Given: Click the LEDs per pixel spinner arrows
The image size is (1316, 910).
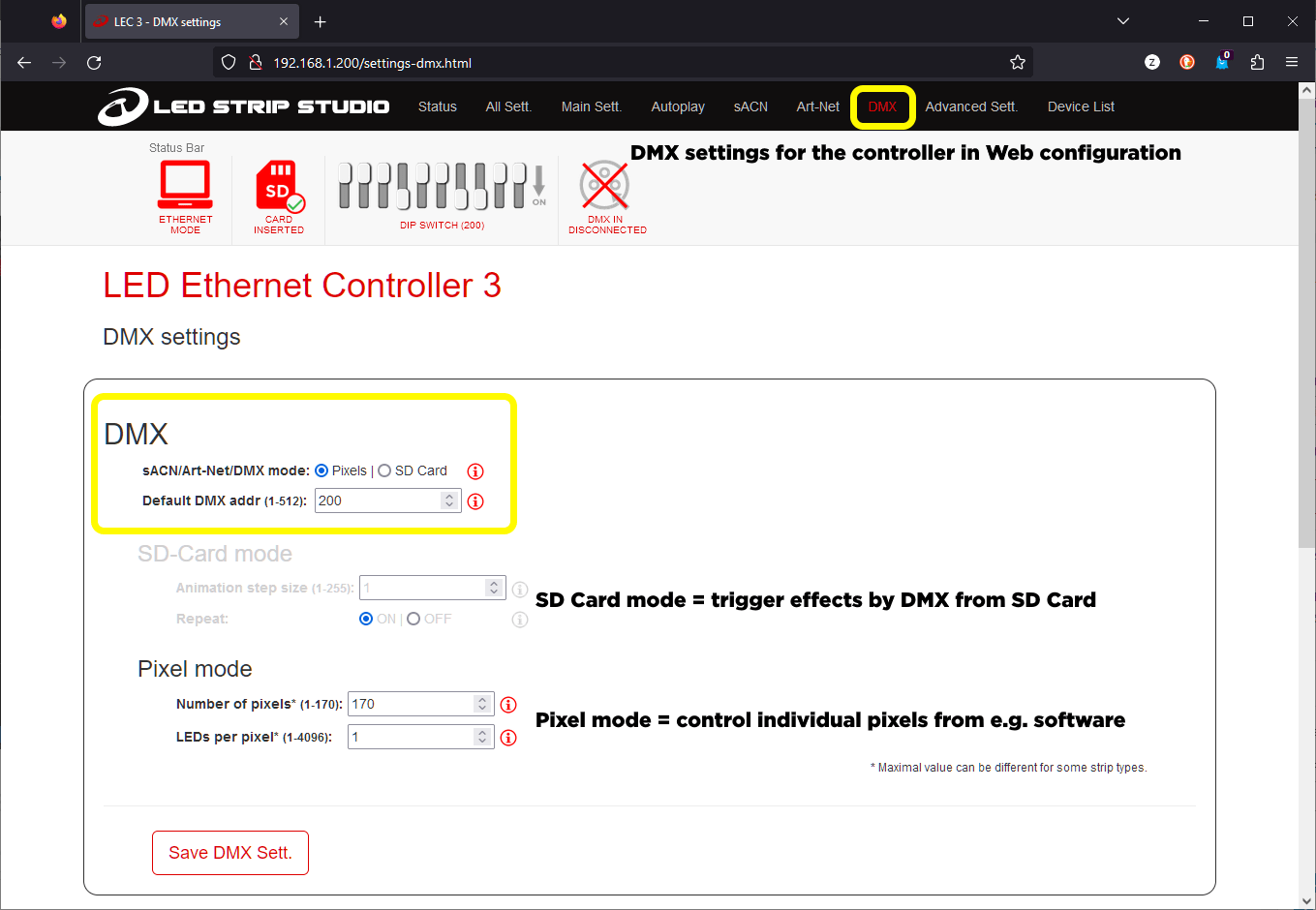Looking at the screenshot, I should tap(482, 737).
